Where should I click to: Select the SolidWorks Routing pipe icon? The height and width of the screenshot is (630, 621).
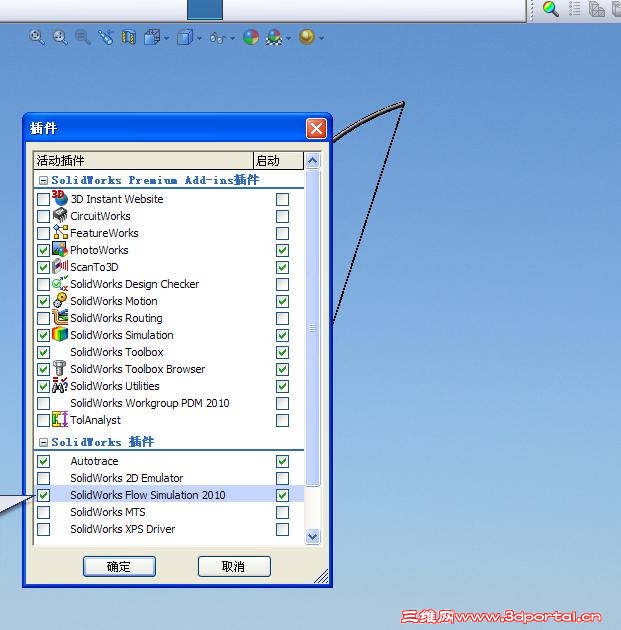click(60, 317)
